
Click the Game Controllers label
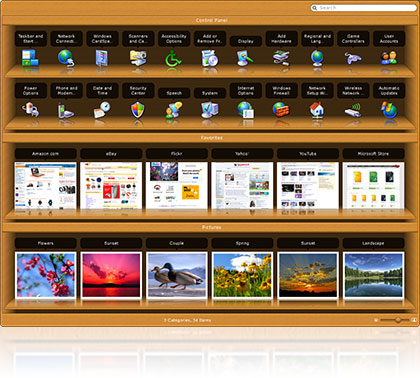(353, 39)
